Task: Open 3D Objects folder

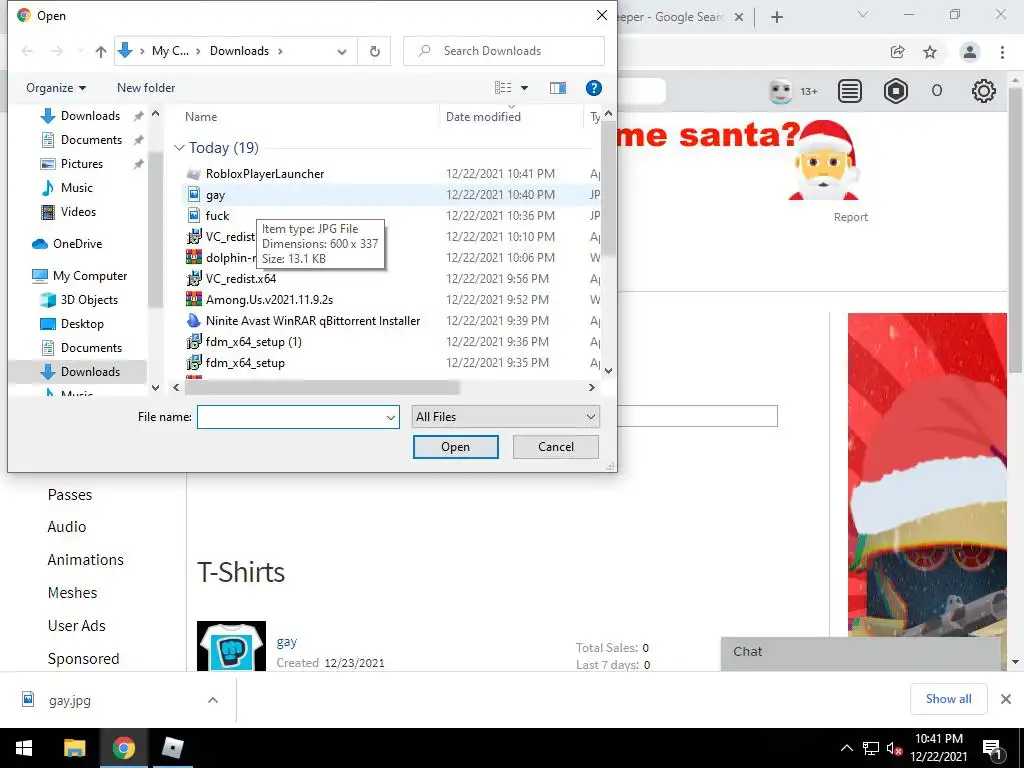Action: [89, 300]
